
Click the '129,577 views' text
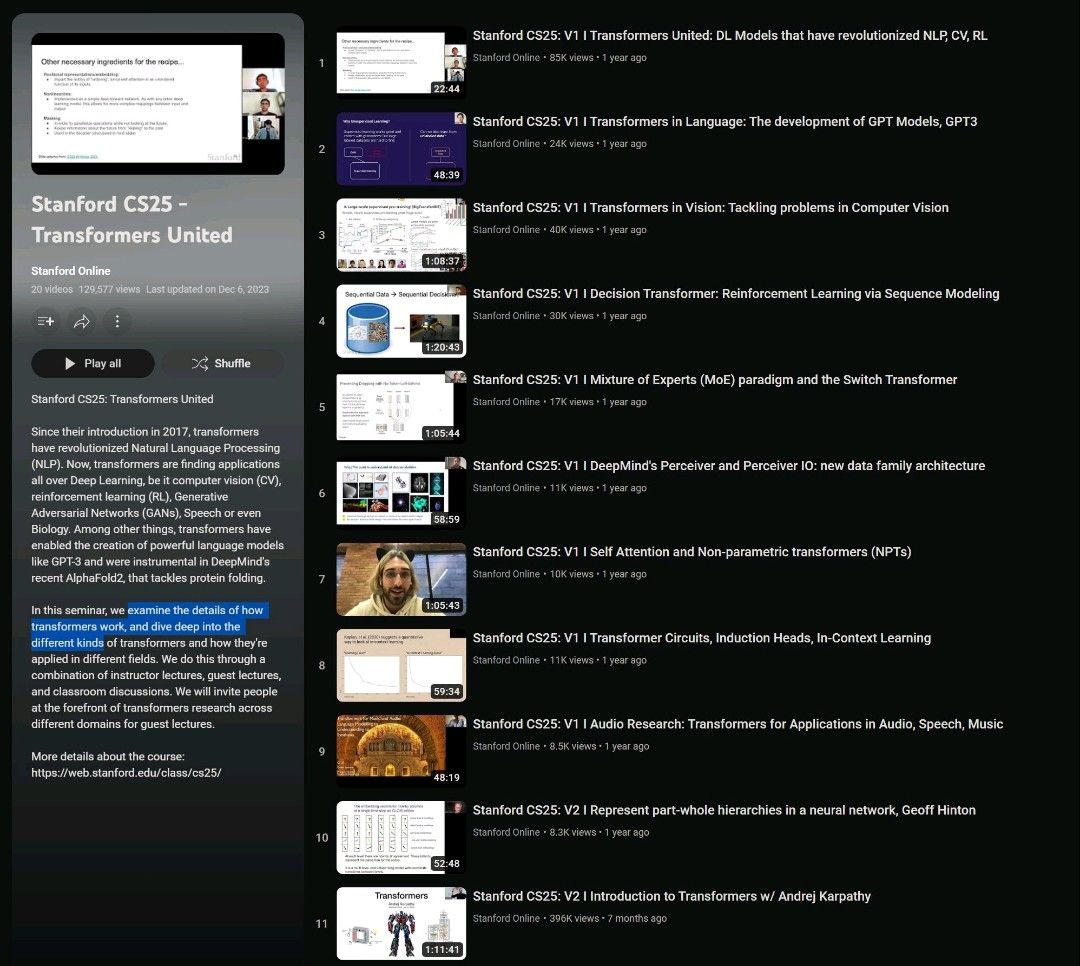(x=109, y=289)
